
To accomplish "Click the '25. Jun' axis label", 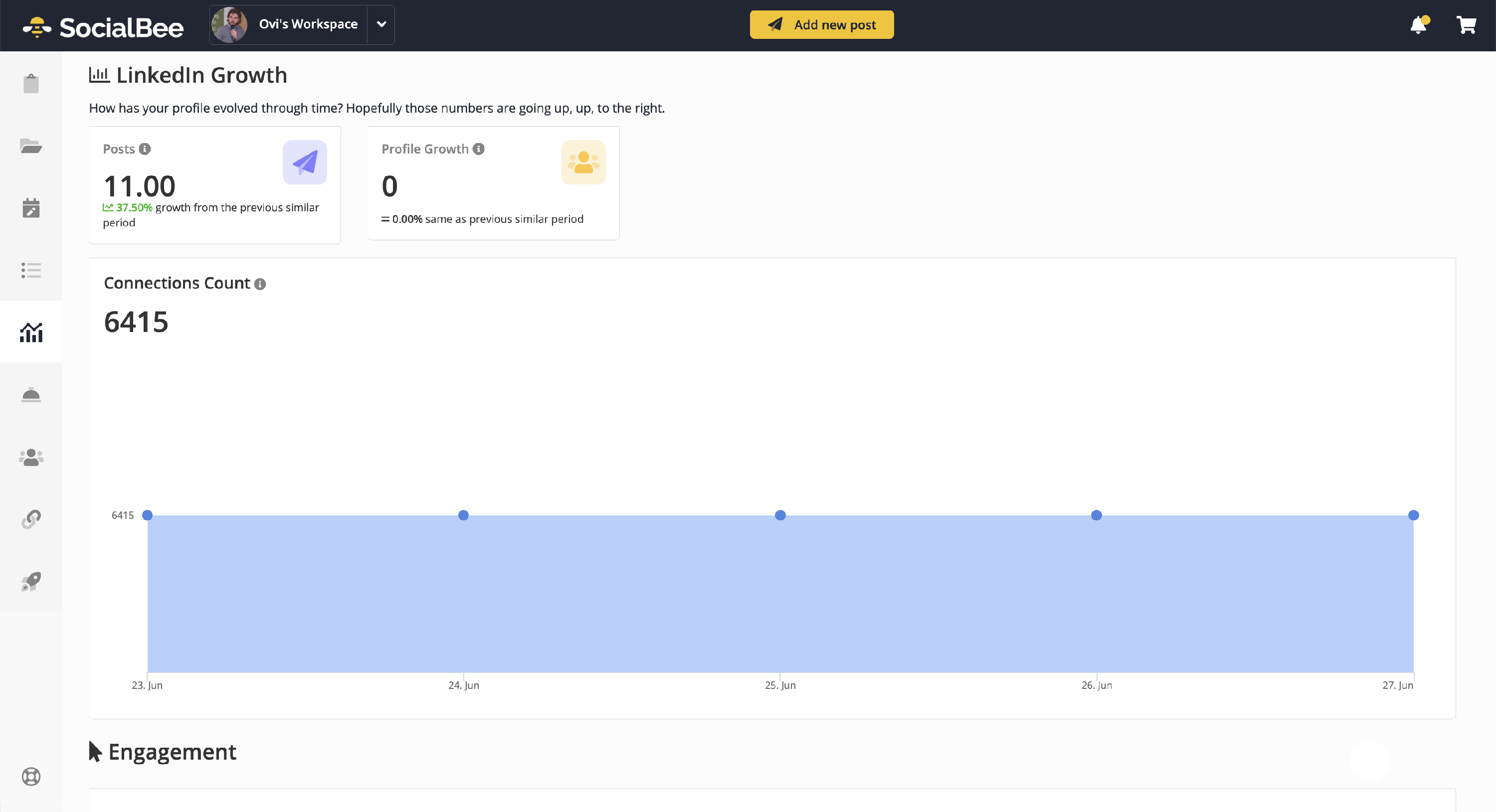I will coord(780,685).
